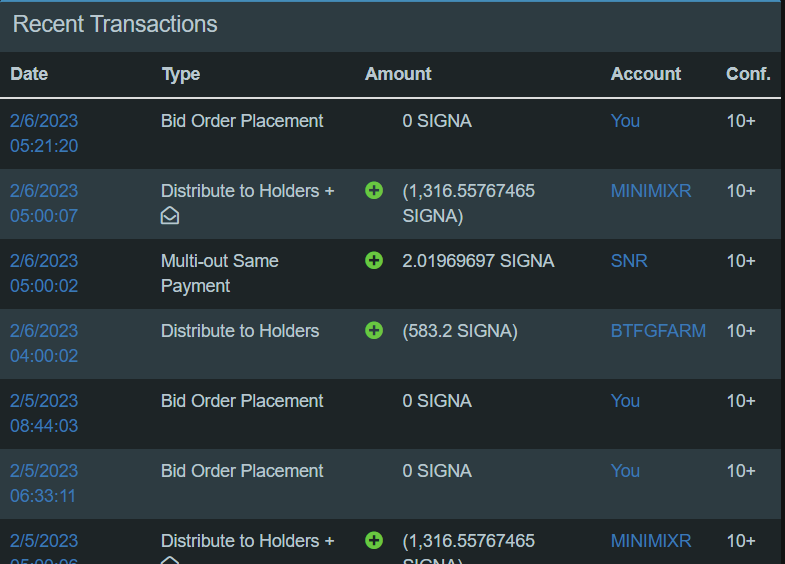The width and height of the screenshot is (785, 564).
Task: Select the 0 SIGNA amount at 05:21:20
Action: click(437, 121)
